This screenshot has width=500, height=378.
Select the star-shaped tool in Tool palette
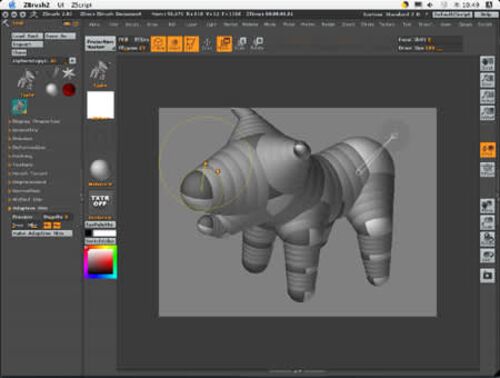(68, 73)
